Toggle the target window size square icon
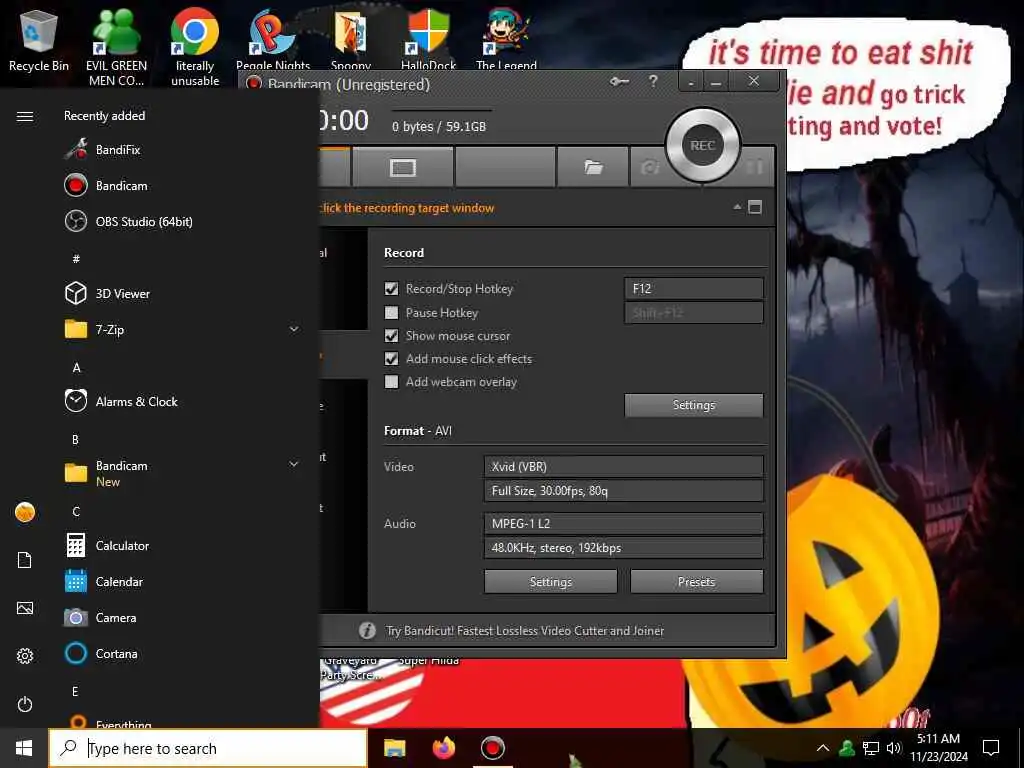 (755, 207)
